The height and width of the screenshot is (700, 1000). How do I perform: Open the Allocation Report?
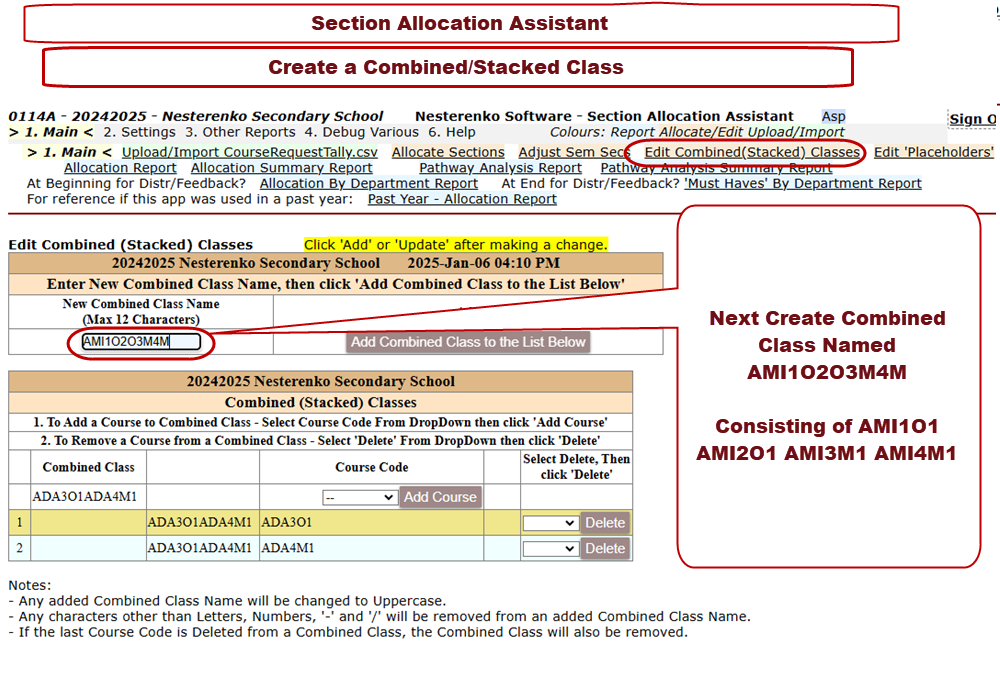[x=120, y=168]
